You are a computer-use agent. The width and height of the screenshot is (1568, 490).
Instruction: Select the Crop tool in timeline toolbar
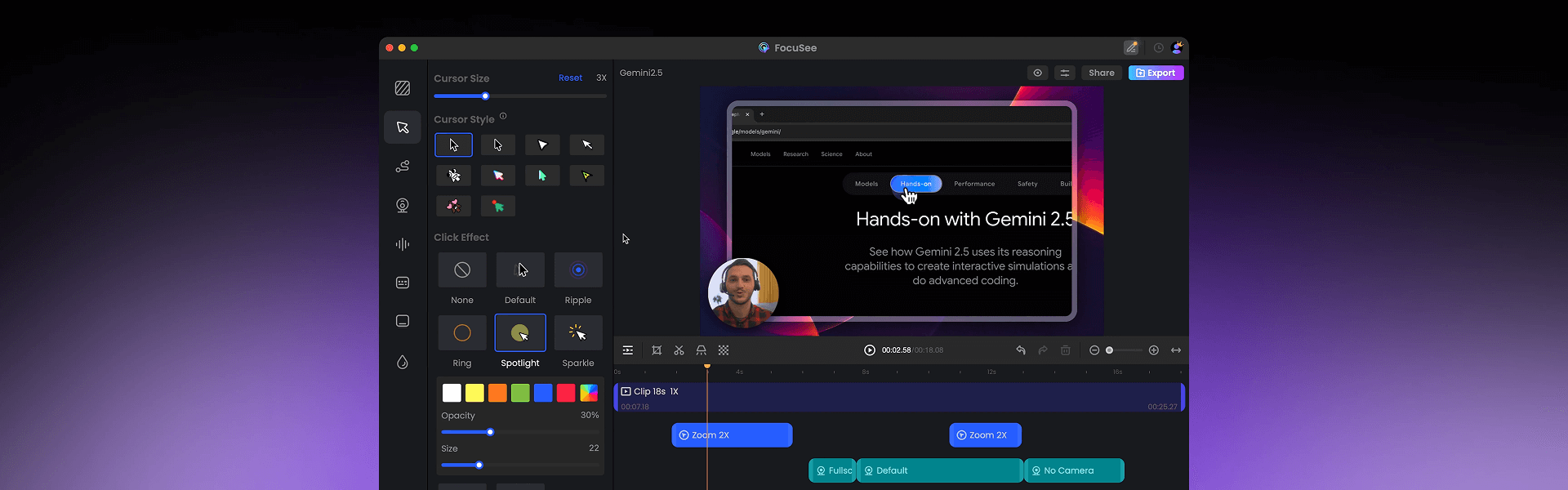point(657,350)
